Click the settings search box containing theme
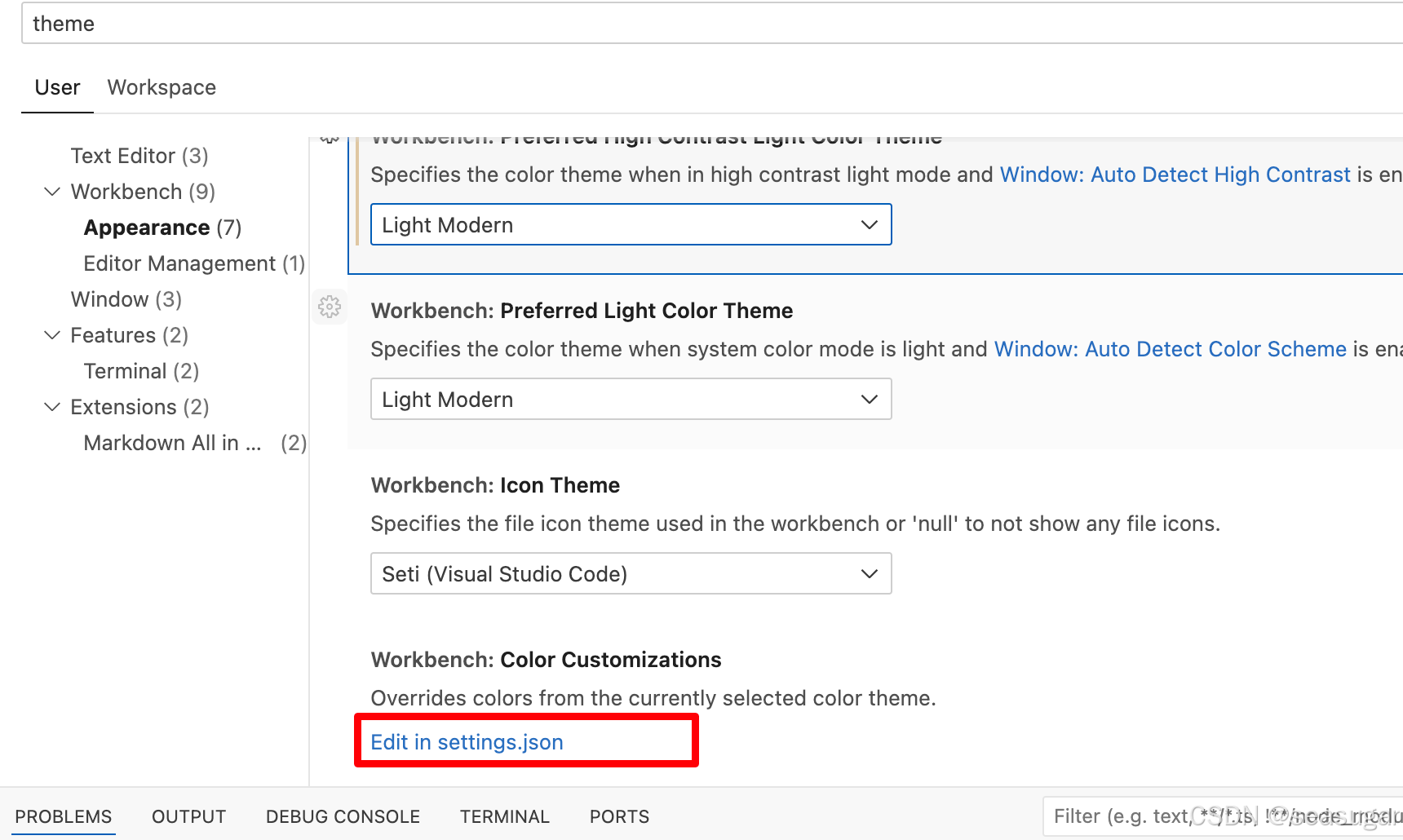 click(712, 24)
